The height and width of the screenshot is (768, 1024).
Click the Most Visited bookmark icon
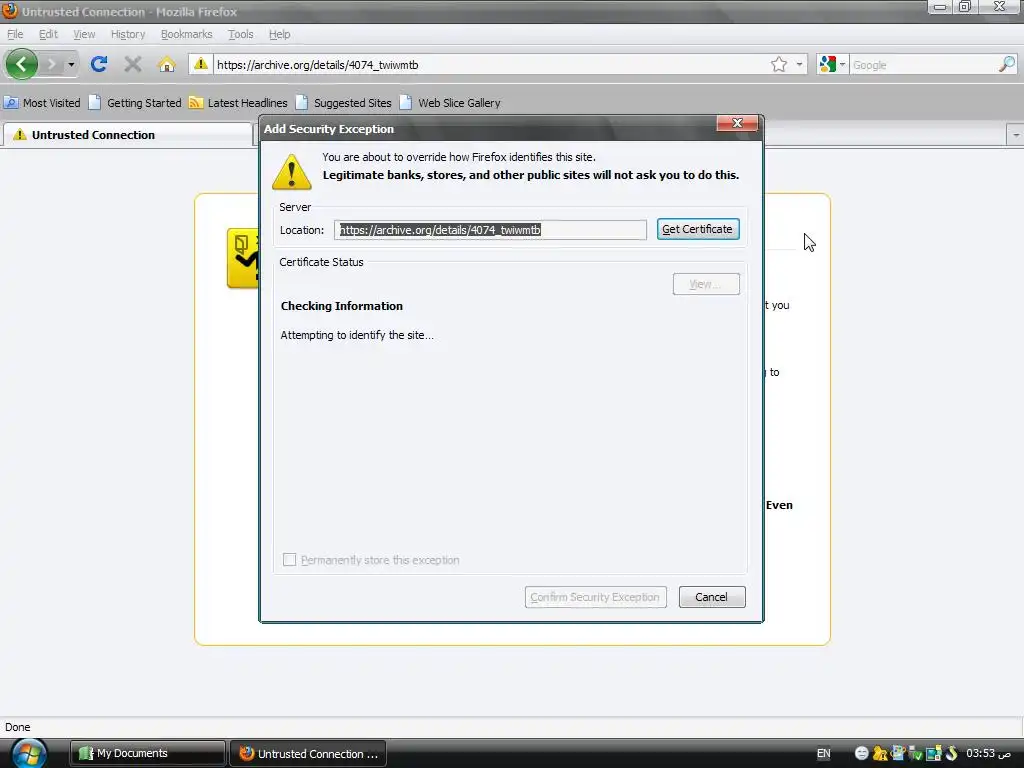tap(11, 103)
